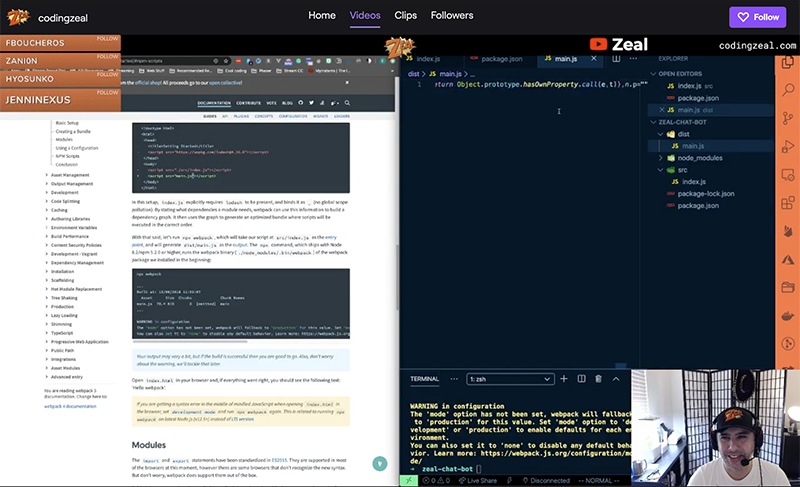Go to the Home tab
800x487 pixels.
coord(322,15)
